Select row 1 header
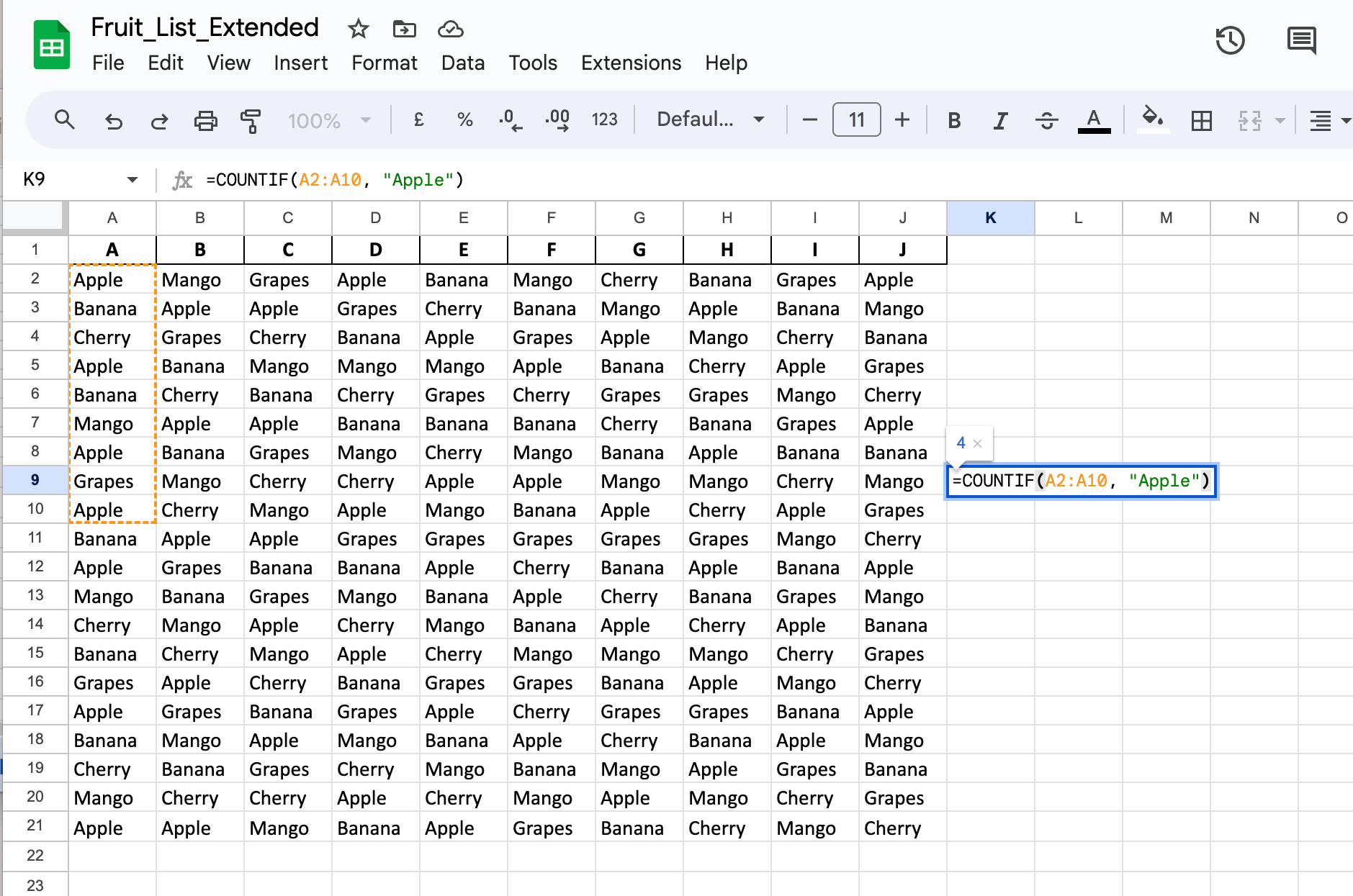1353x896 pixels. (35, 250)
